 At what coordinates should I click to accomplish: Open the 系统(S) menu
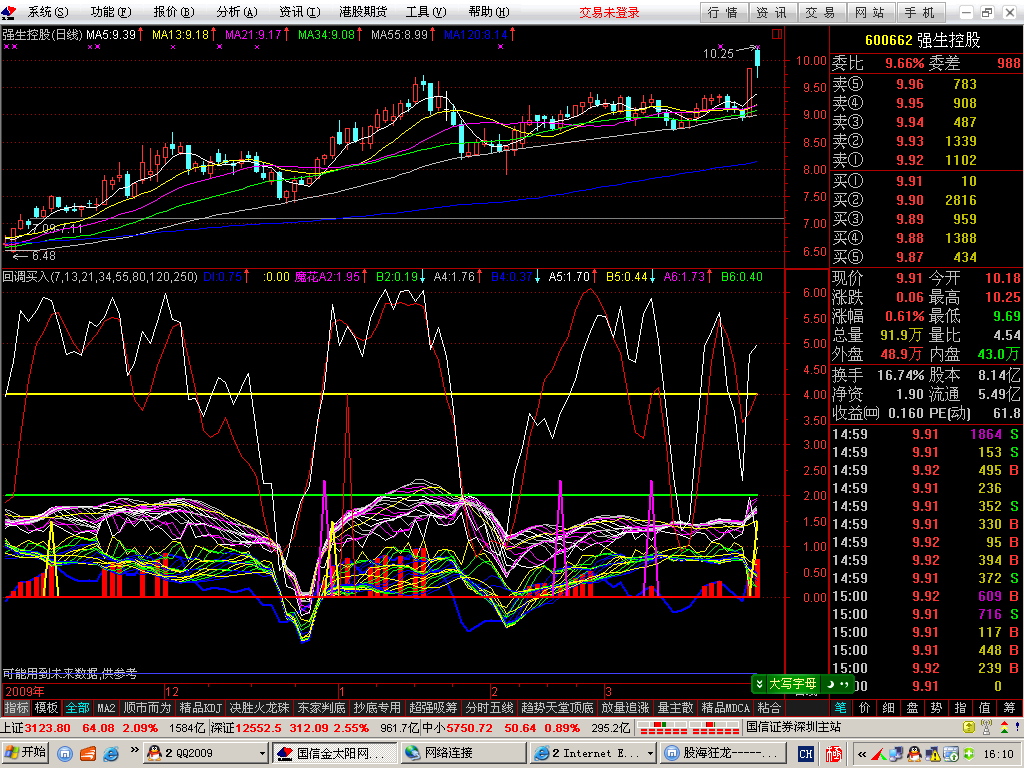(48, 12)
